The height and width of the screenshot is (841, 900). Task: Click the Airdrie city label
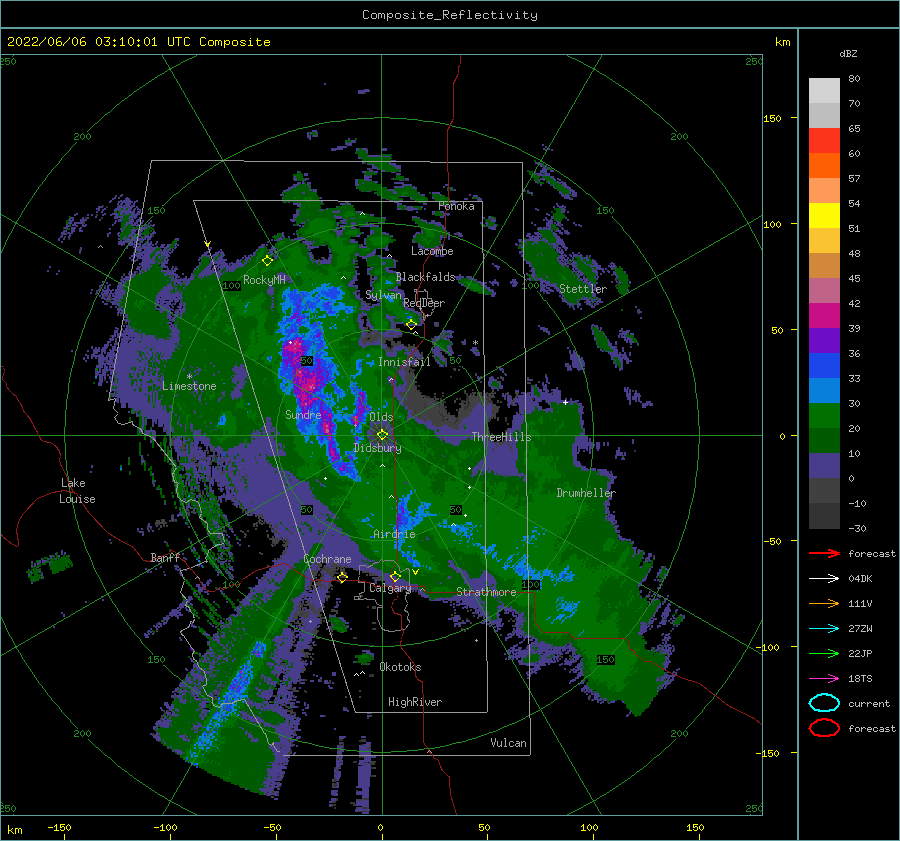[394, 534]
